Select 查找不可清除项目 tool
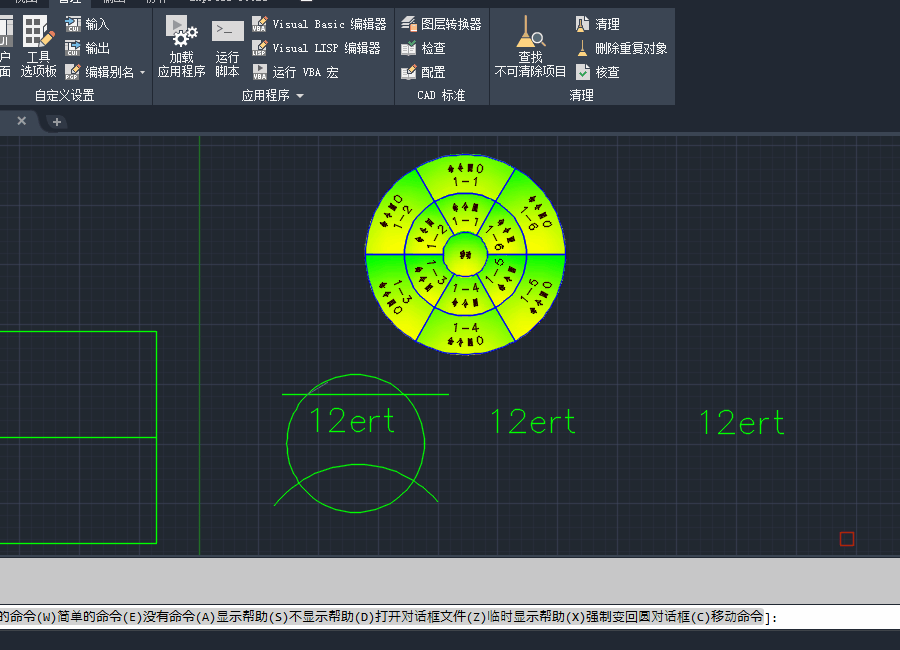The height and width of the screenshot is (650, 900). click(x=530, y=47)
